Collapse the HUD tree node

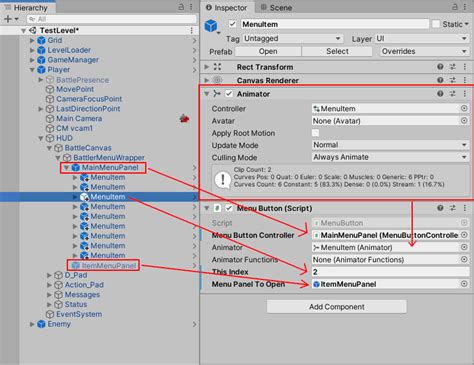[x=41, y=138]
